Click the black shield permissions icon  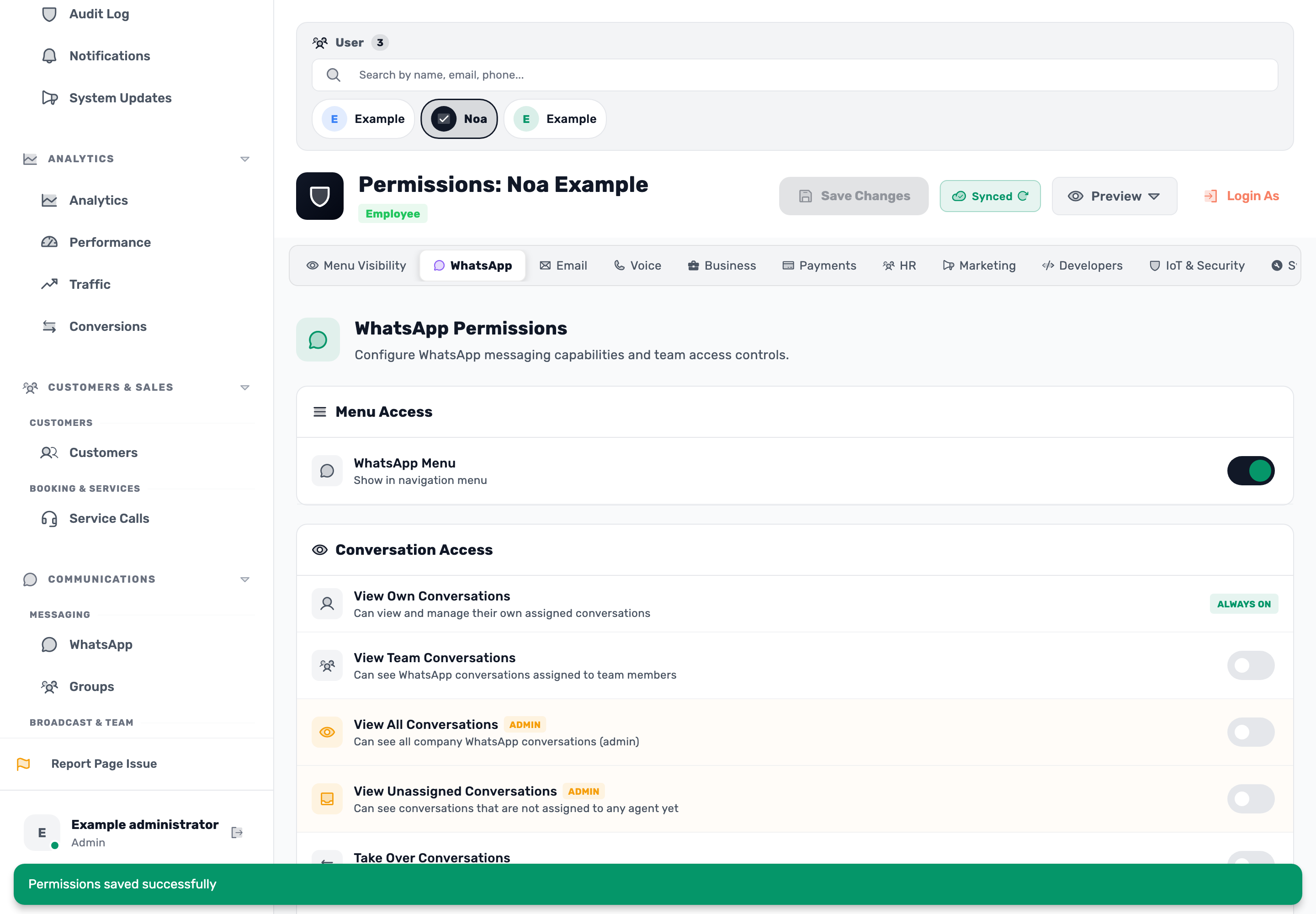319,196
